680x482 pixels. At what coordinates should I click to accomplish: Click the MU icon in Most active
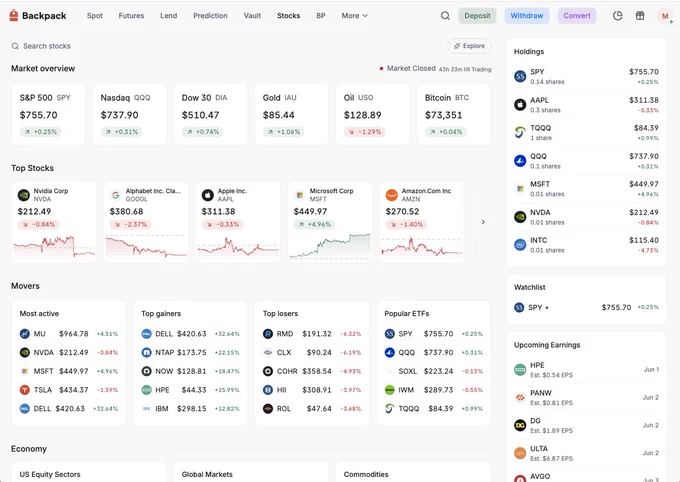pyautogui.click(x=25, y=334)
